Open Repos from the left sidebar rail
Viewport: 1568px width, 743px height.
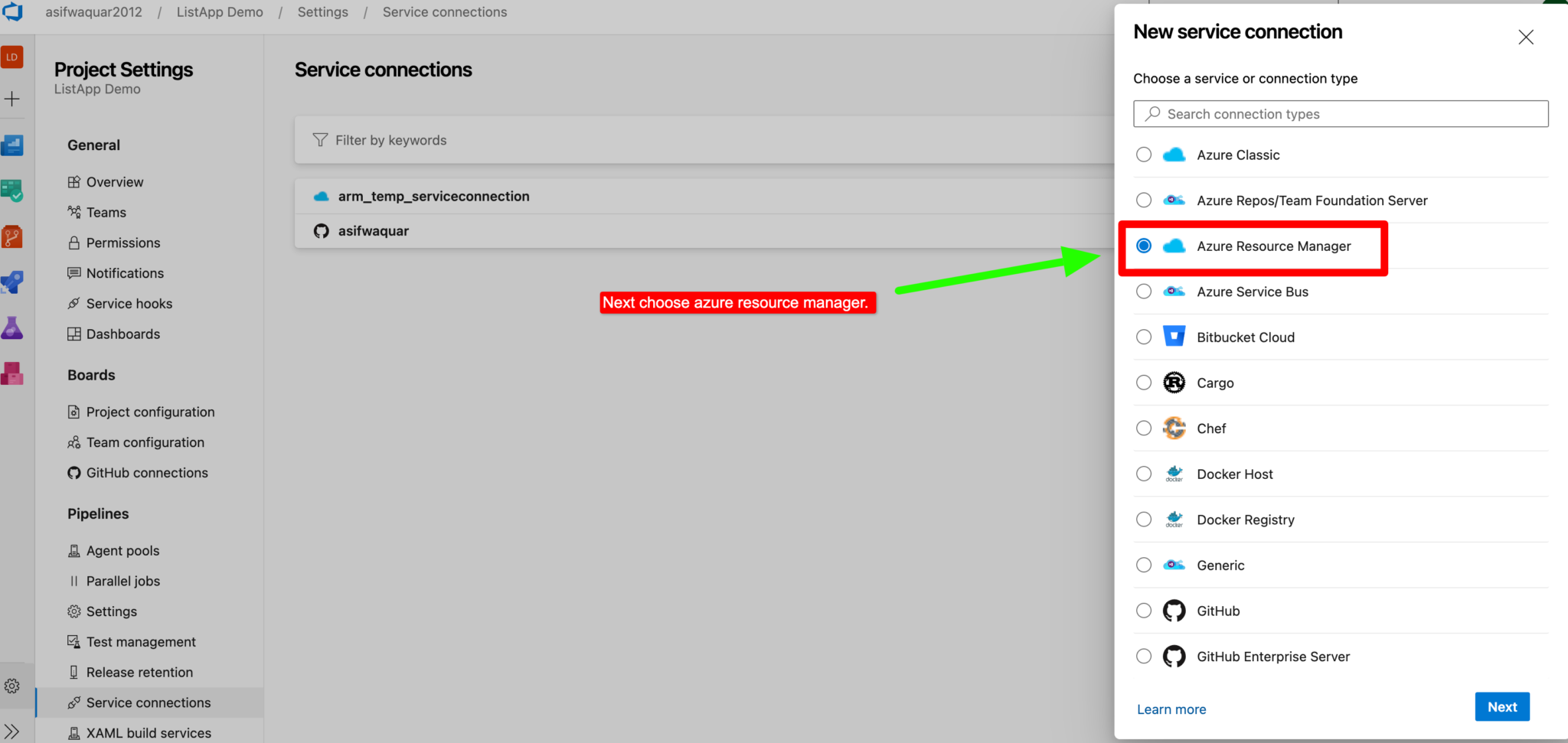pyautogui.click(x=12, y=236)
